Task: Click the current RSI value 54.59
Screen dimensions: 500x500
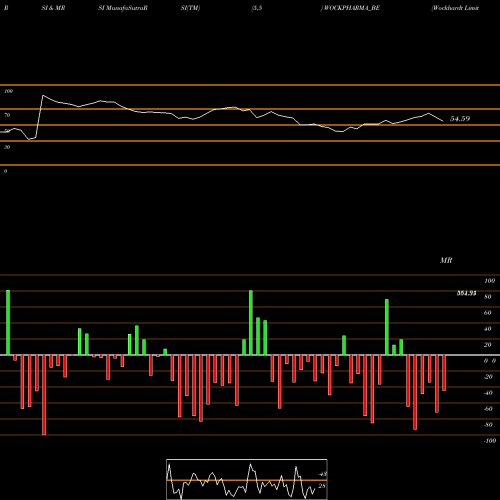Action: pyautogui.click(x=460, y=119)
